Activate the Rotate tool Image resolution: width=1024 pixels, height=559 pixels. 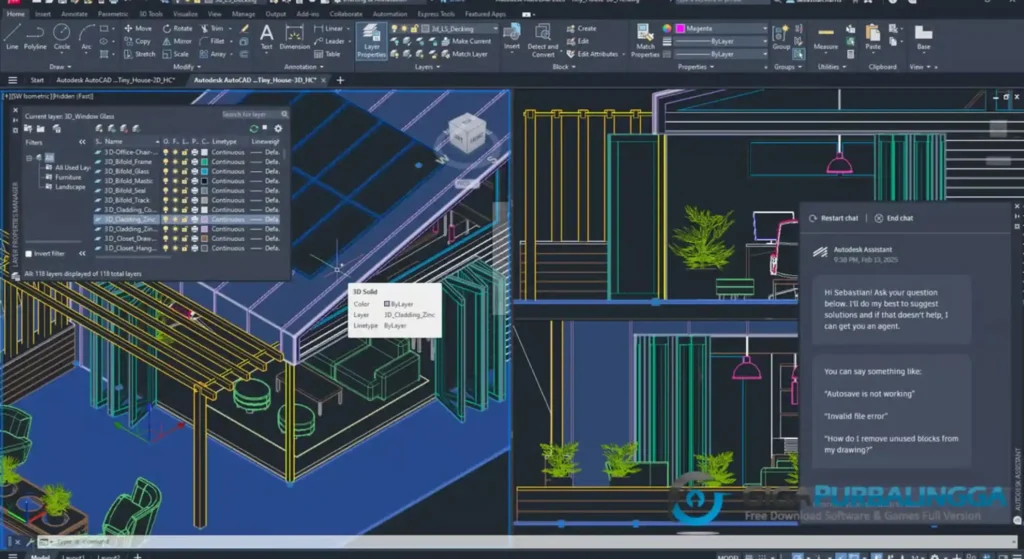click(178, 29)
